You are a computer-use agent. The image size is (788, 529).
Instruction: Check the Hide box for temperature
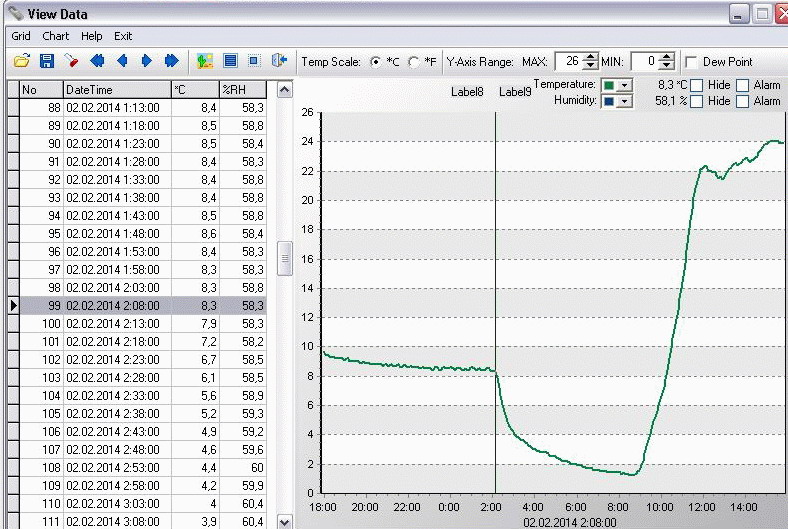point(696,86)
